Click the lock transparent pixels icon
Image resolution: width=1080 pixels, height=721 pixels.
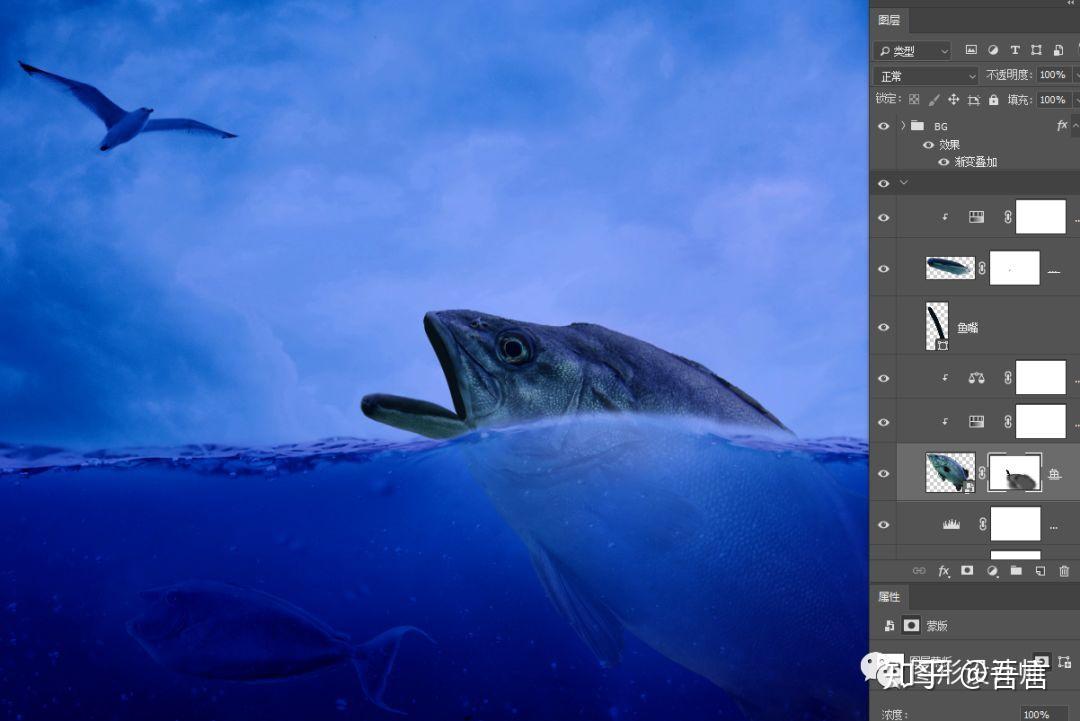tap(913, 99)
